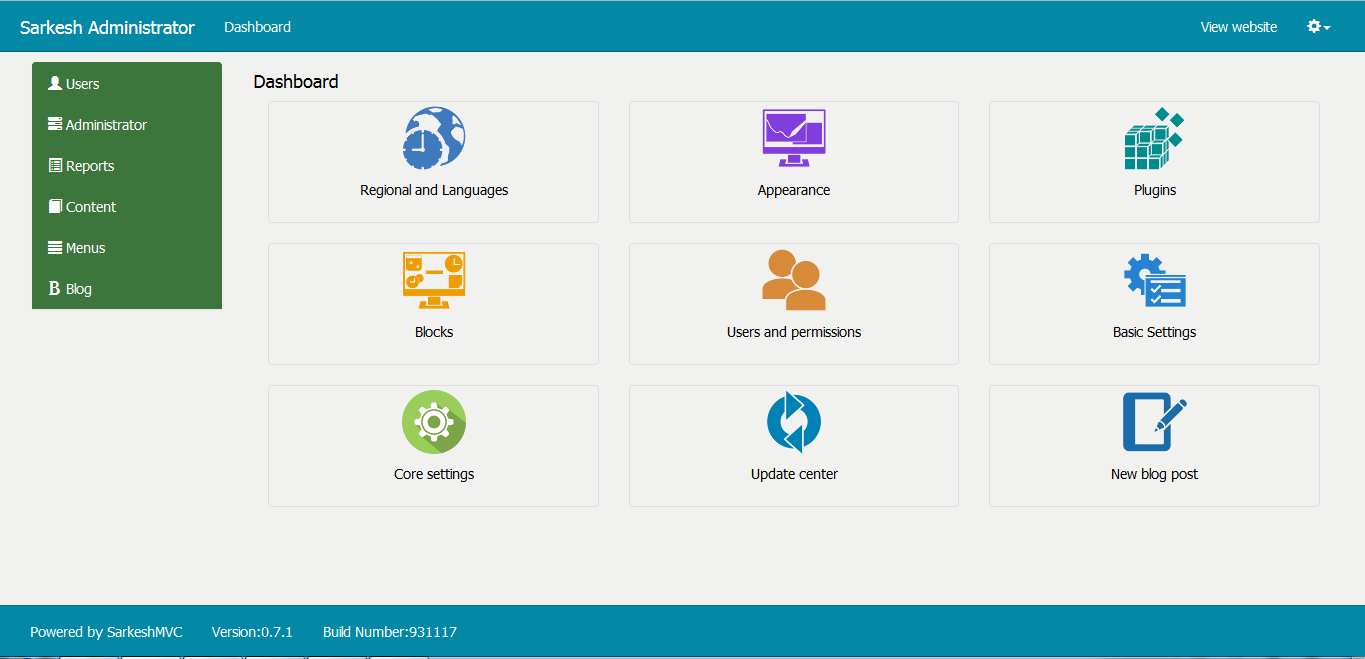Open the Administrator sidebar menu item
The image size is (1365, 659).
click(127, 125)
